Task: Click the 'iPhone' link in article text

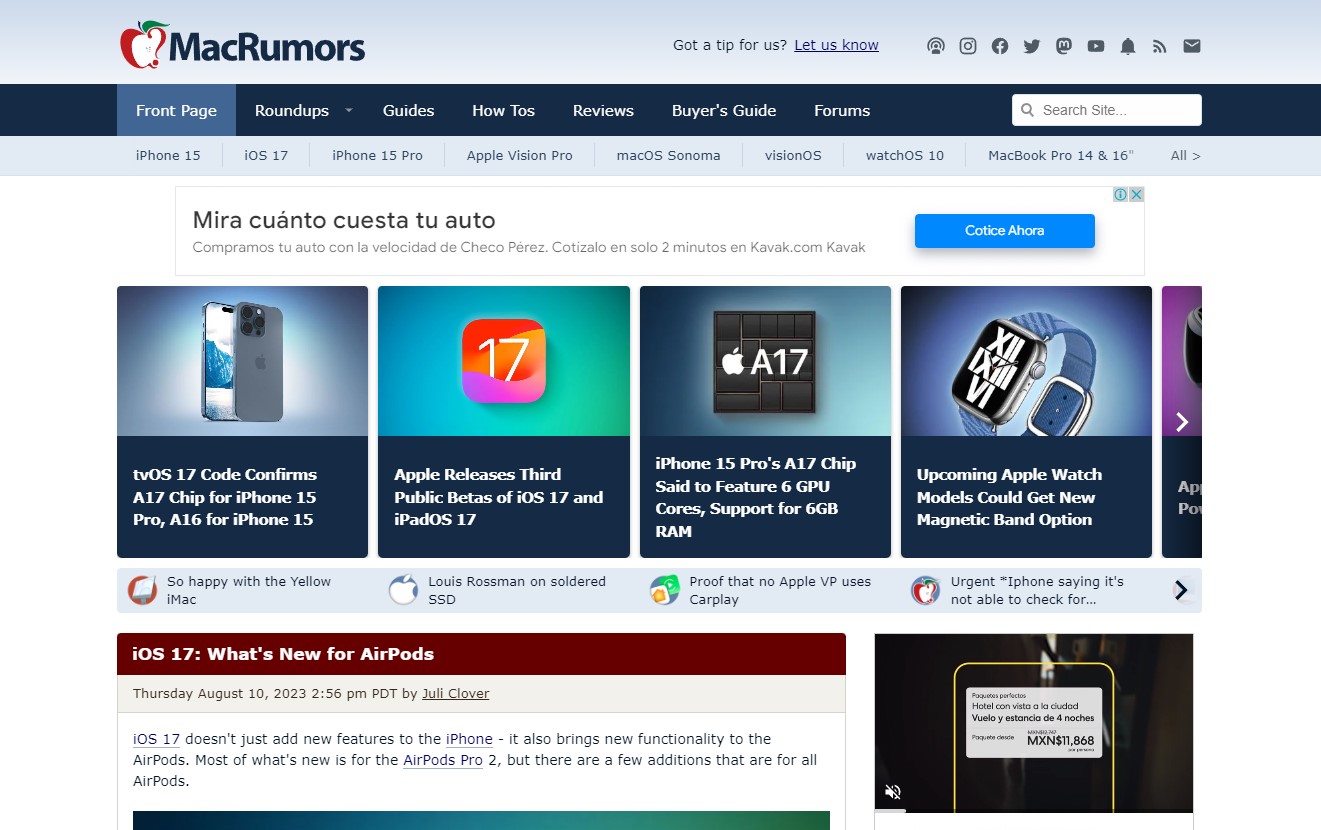Action: coord(469,739)
